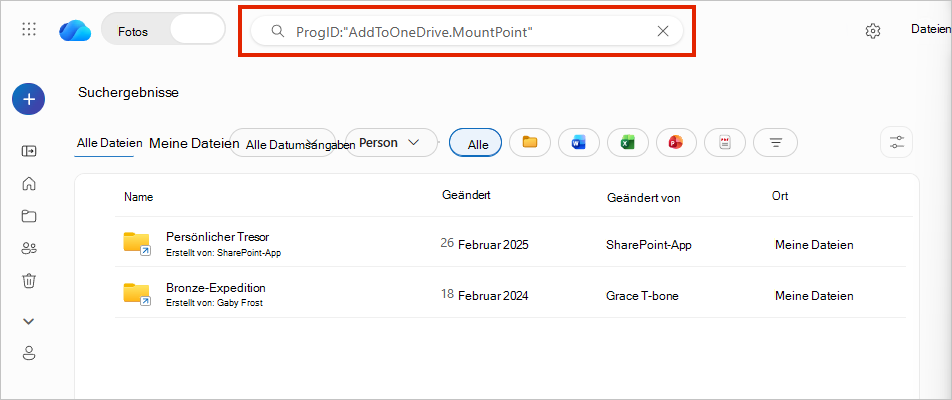Open the app launcher grid
This screenshot has width=952, height=400.
(x=29, y=29)
